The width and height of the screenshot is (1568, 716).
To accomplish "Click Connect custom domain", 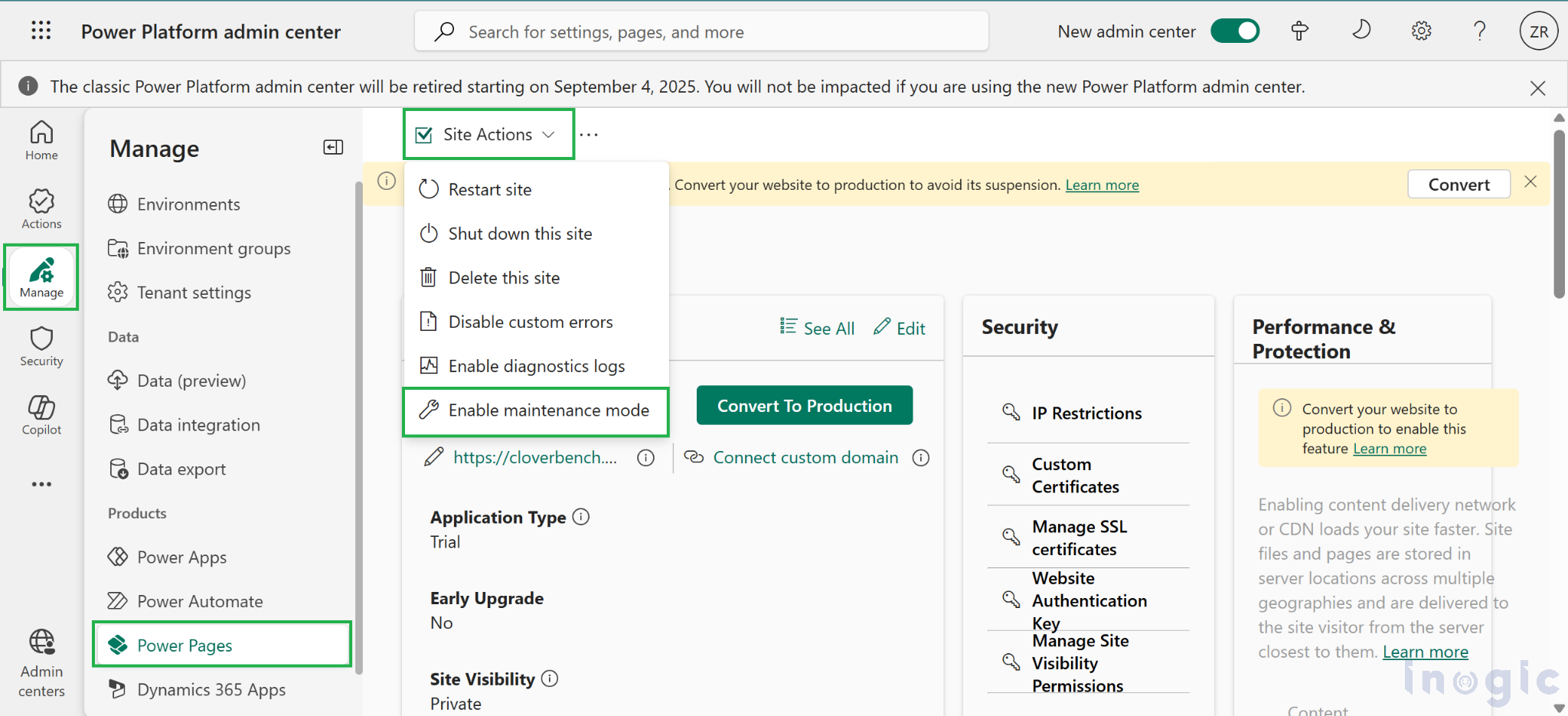I will (x=805, y=458).
